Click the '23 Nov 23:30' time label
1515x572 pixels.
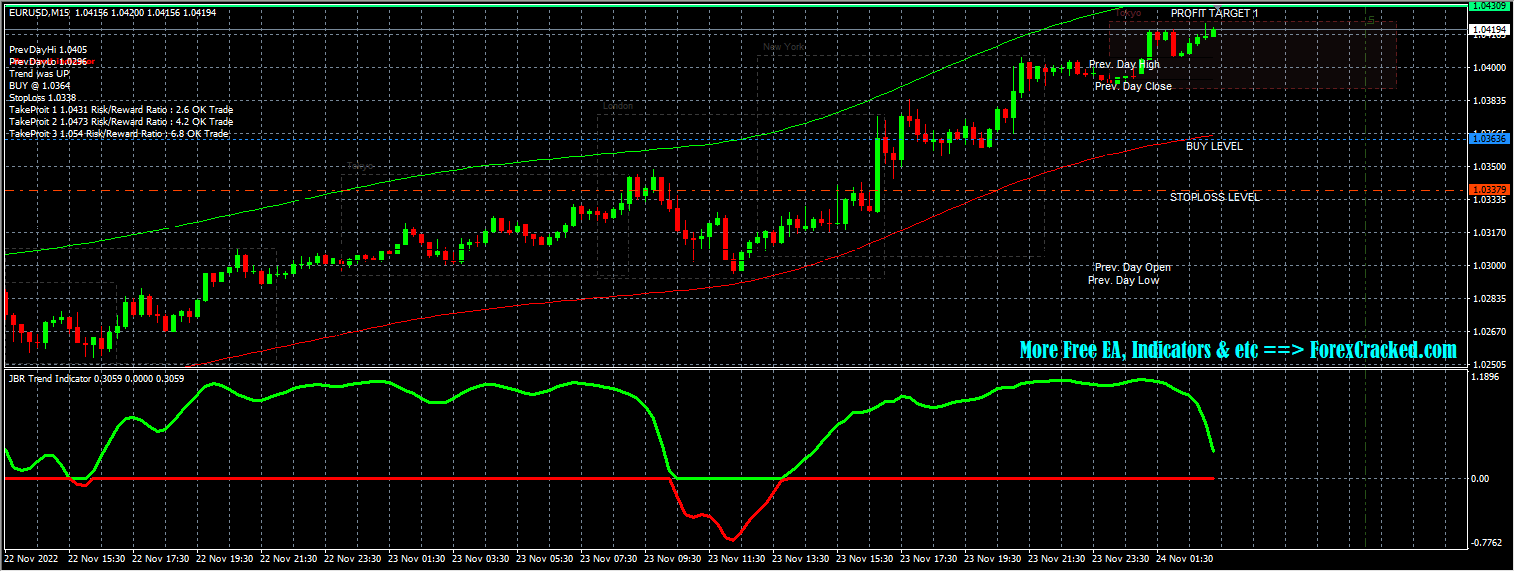(1121, 559)
